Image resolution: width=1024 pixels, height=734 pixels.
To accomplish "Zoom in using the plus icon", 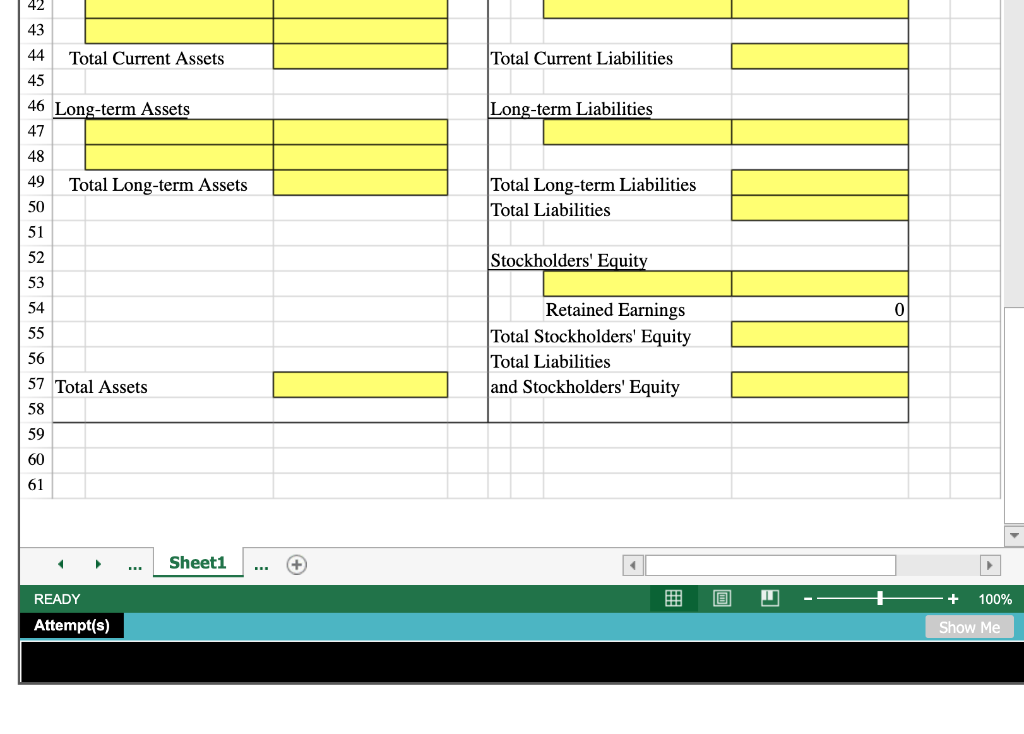I will [x=952, y=599].
